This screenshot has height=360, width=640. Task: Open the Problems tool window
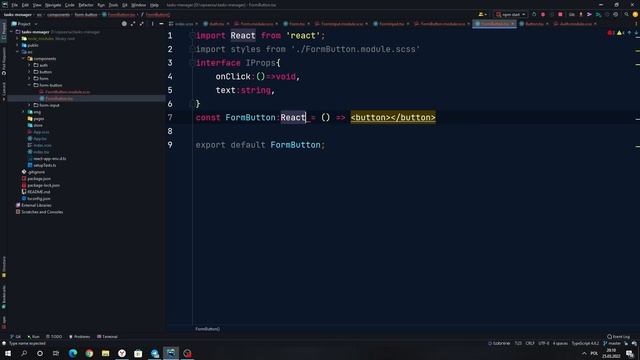[79, 337]
